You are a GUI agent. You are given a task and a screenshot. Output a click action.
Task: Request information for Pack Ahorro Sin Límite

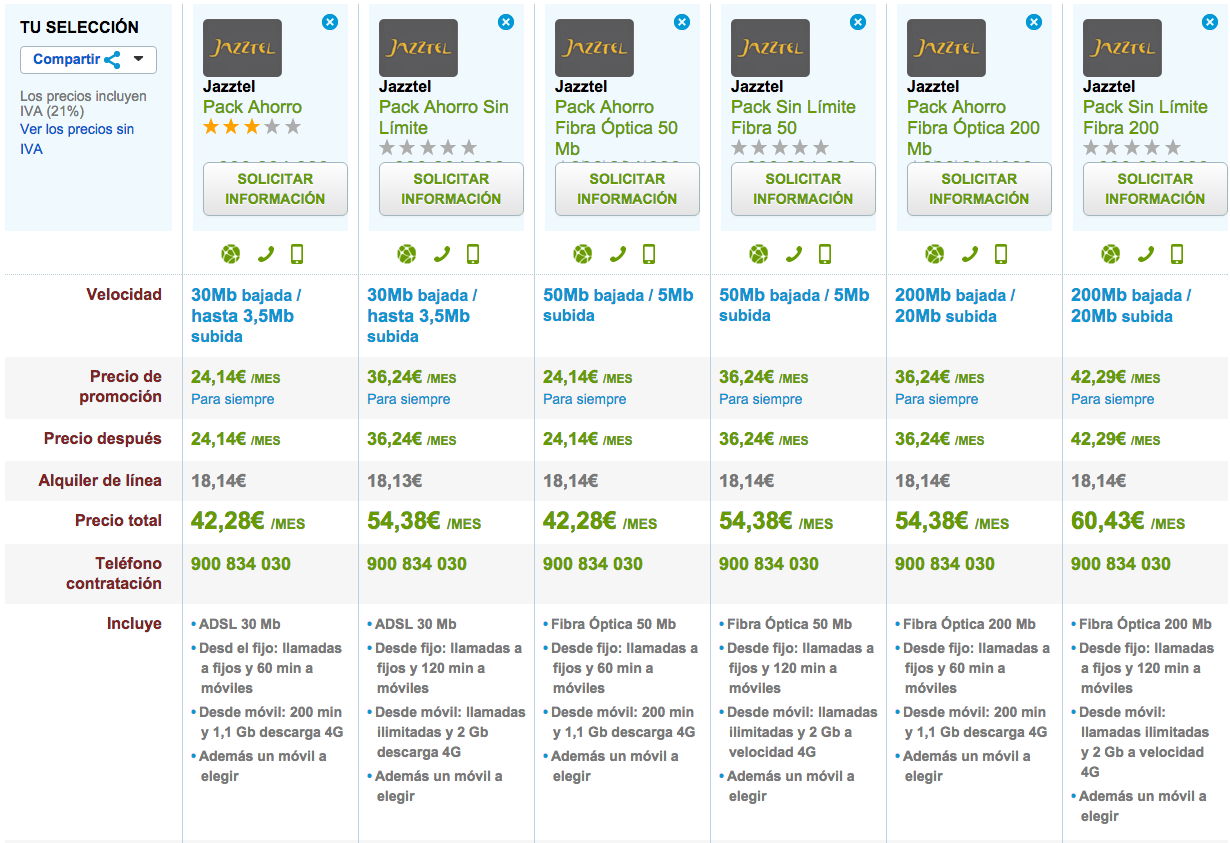coord(451,189)
